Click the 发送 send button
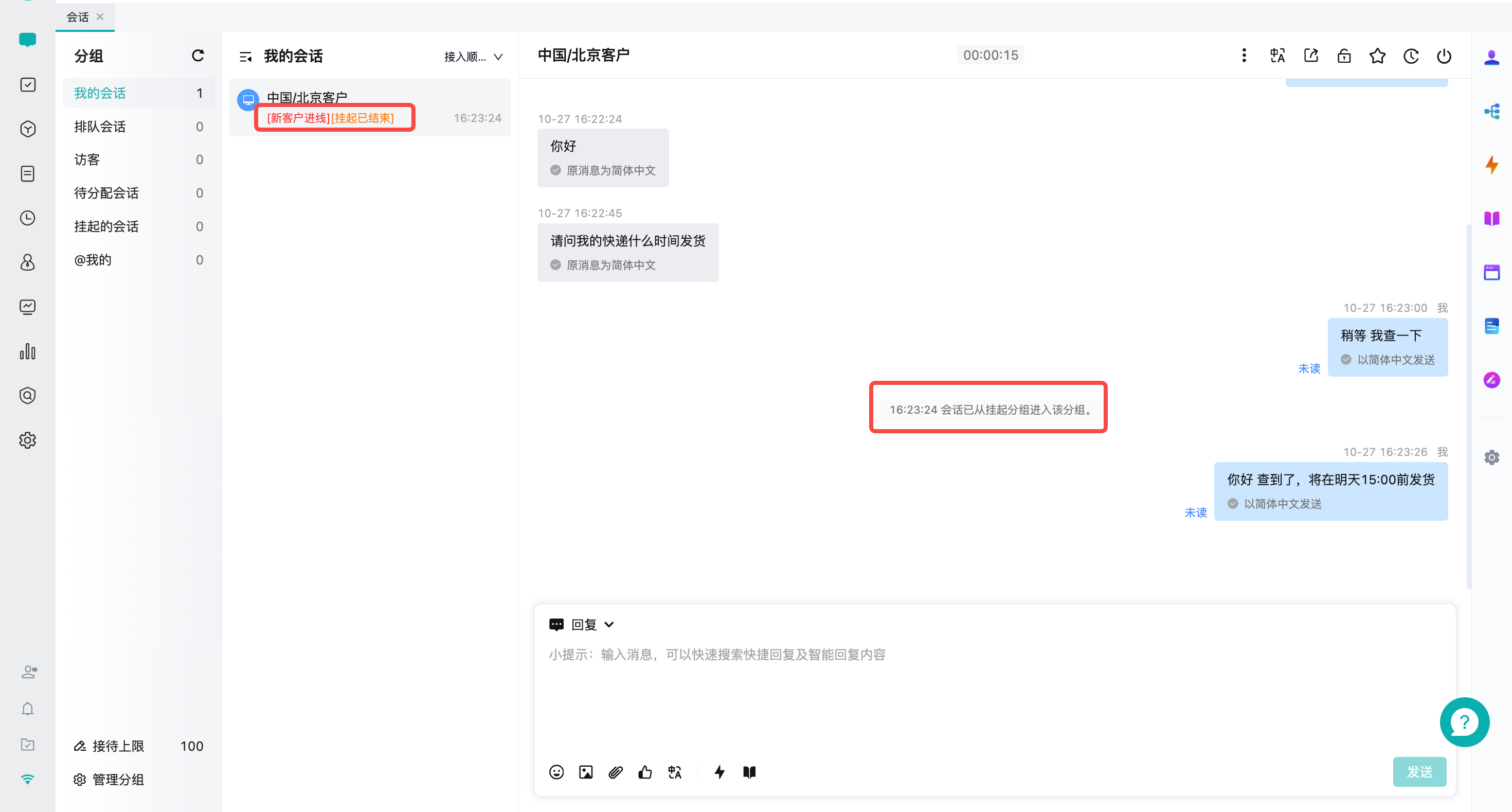This screenshot has height=812, width=1512. [x=1420, y=771]
